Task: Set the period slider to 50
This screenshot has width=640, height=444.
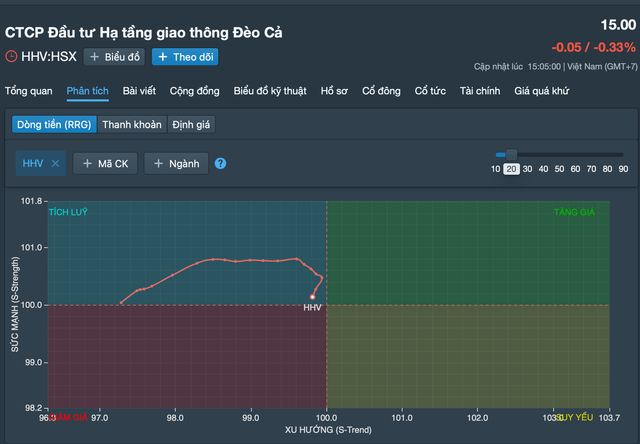Action: click(559, 169)
